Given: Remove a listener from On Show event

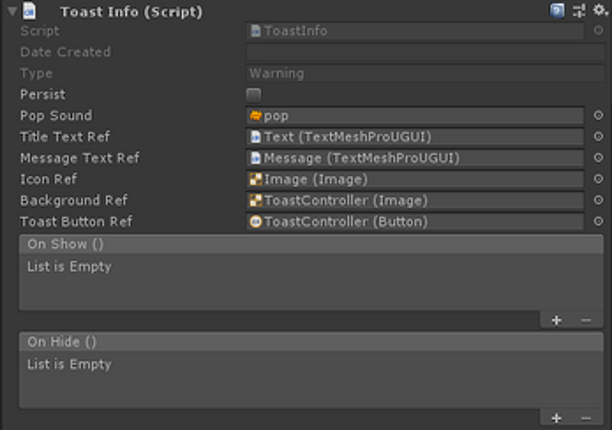Looking at the screenshot, I should (x=585, y=320).
